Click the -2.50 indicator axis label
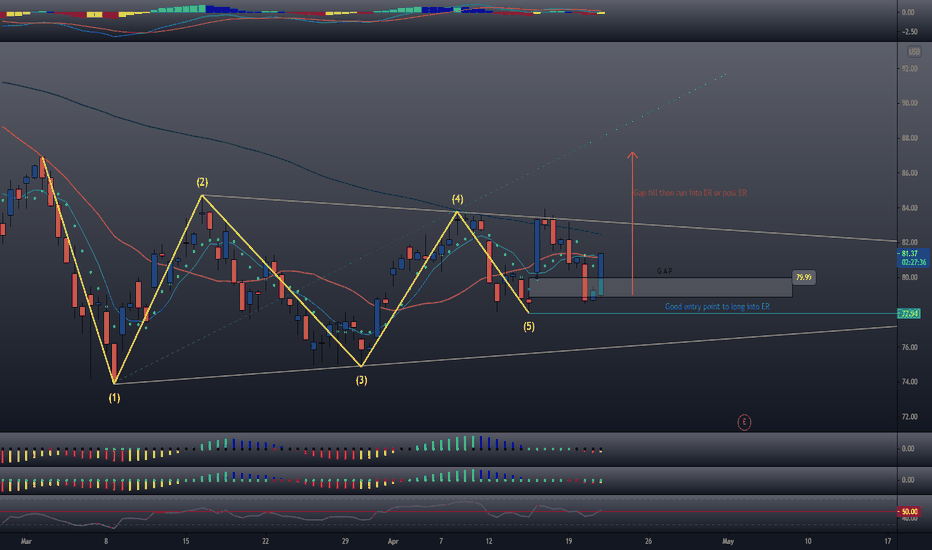This screenshot has height=550, width=932. click(909, 32)
